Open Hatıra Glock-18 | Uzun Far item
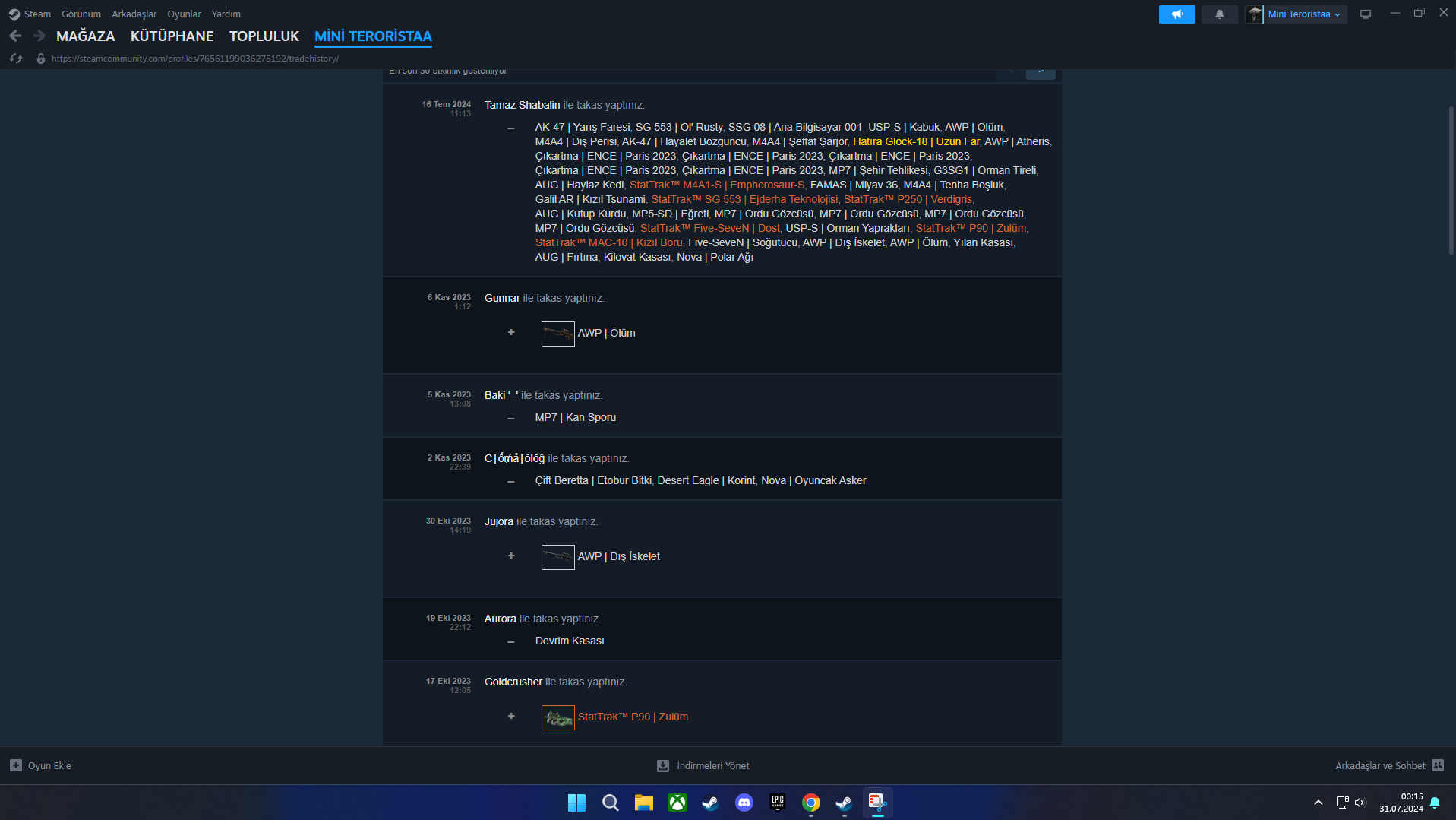This screenshot has height=820, width=1456. (916, 141)
